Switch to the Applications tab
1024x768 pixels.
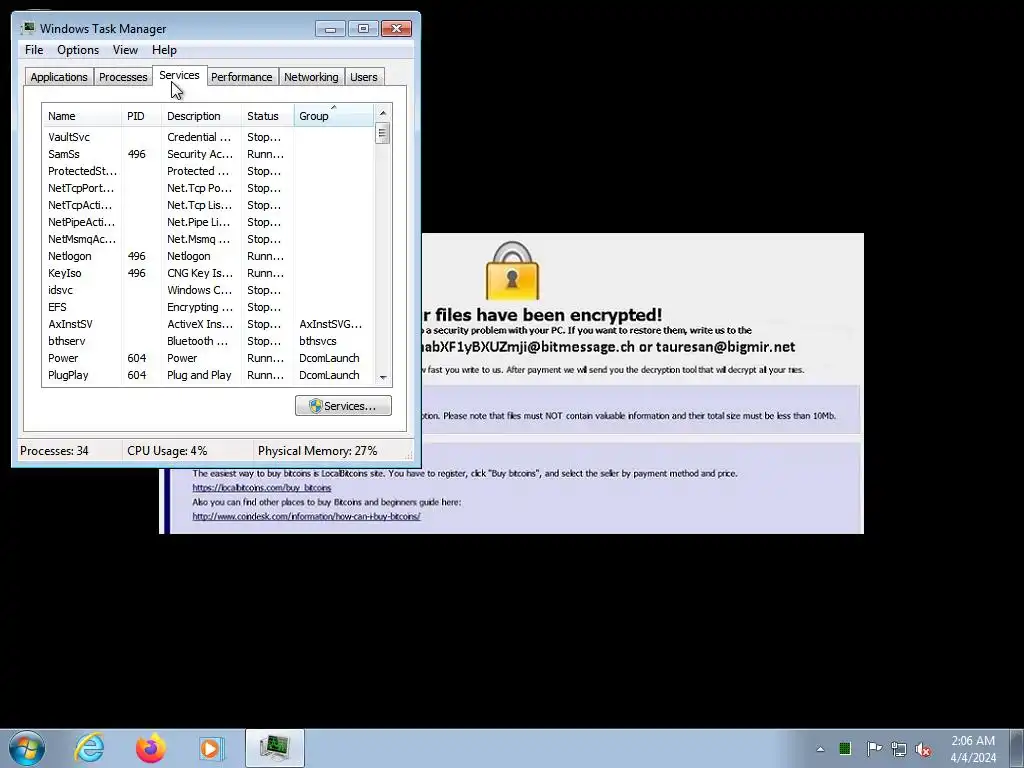pyautogui.click(x=59, y=77)
